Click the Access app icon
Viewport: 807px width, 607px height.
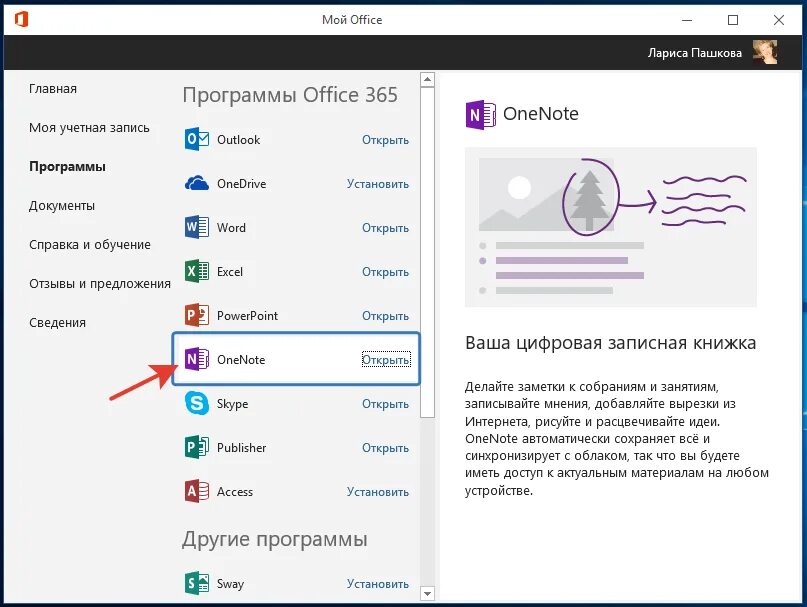tap(197, 491)
